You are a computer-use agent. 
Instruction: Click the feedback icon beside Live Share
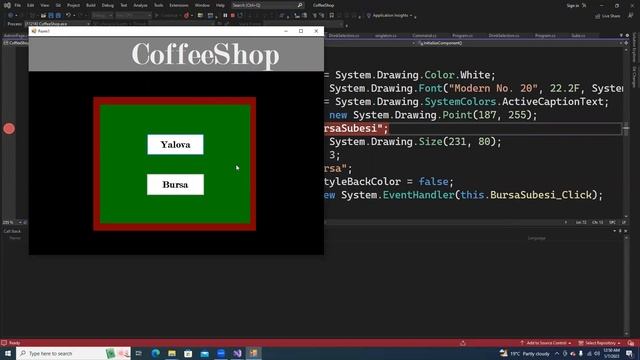631,16
